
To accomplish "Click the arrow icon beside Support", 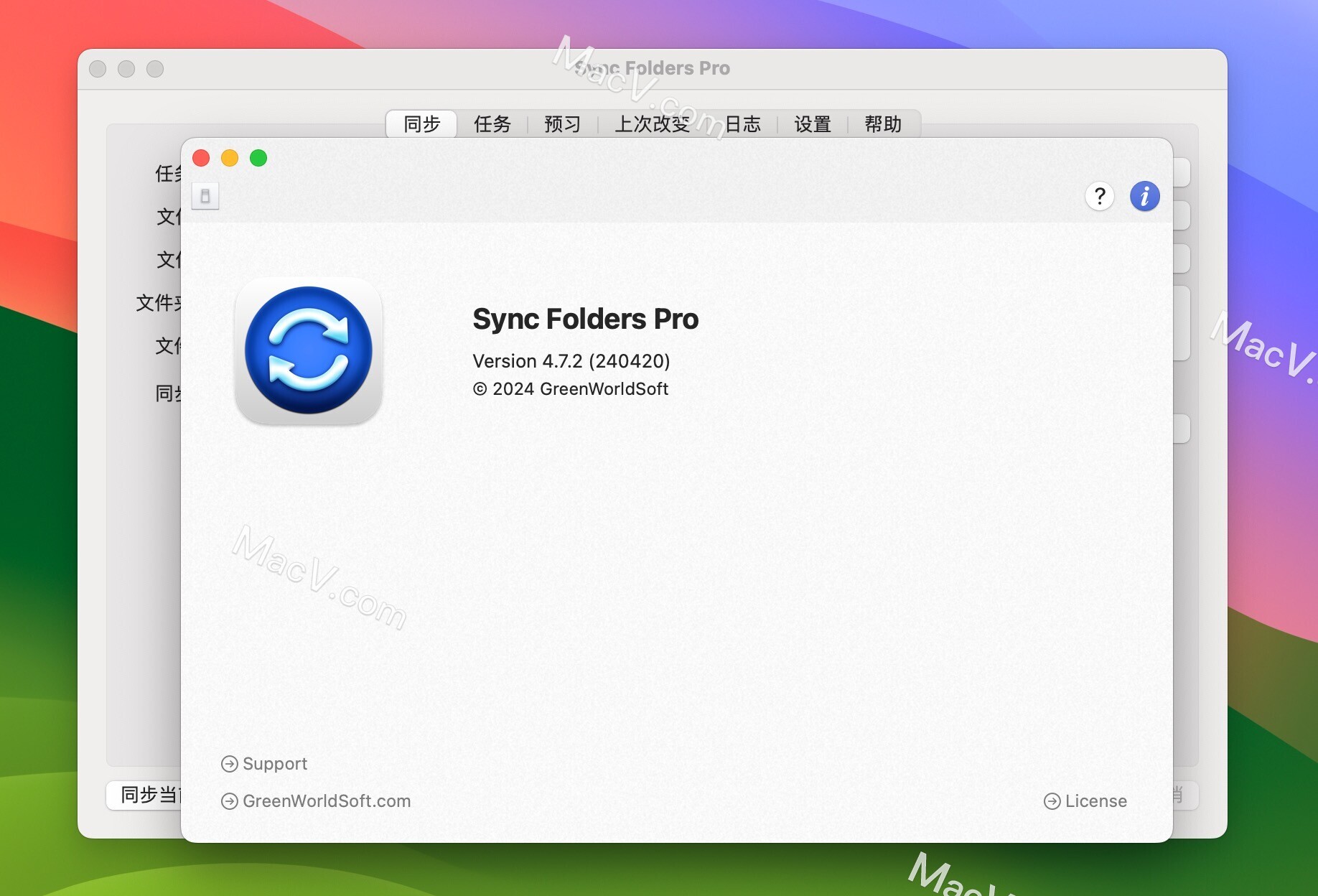I will tap(230, 764).
